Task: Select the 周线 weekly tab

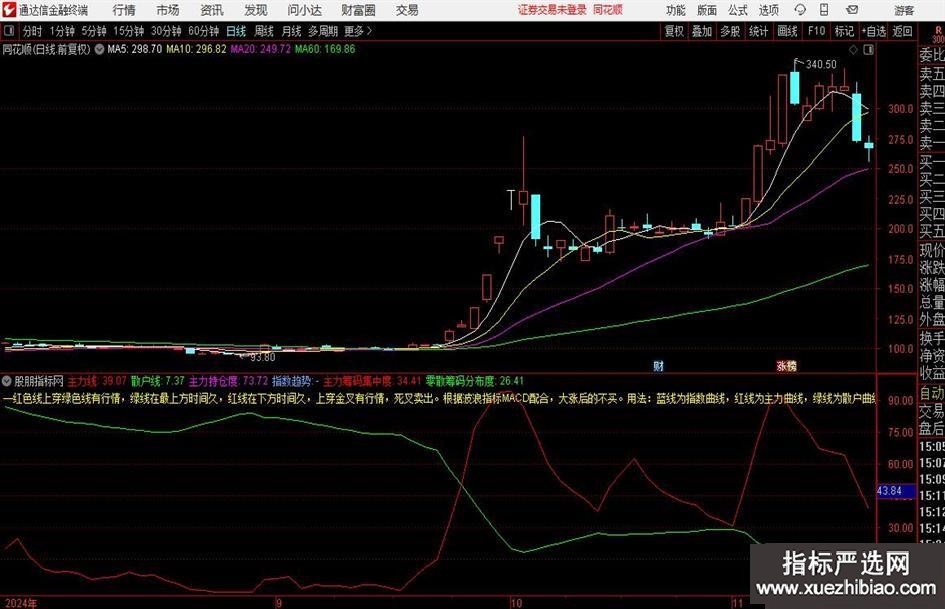Action: pos(263,31)
